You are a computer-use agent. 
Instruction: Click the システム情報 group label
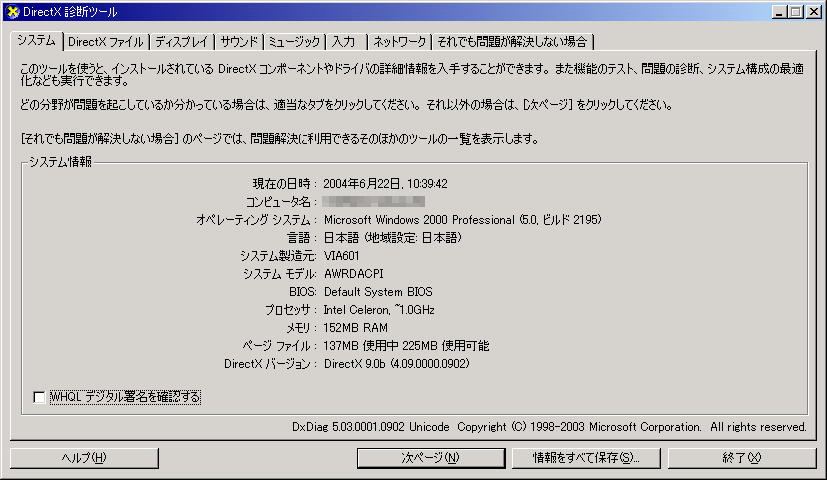tap(60, 162)
